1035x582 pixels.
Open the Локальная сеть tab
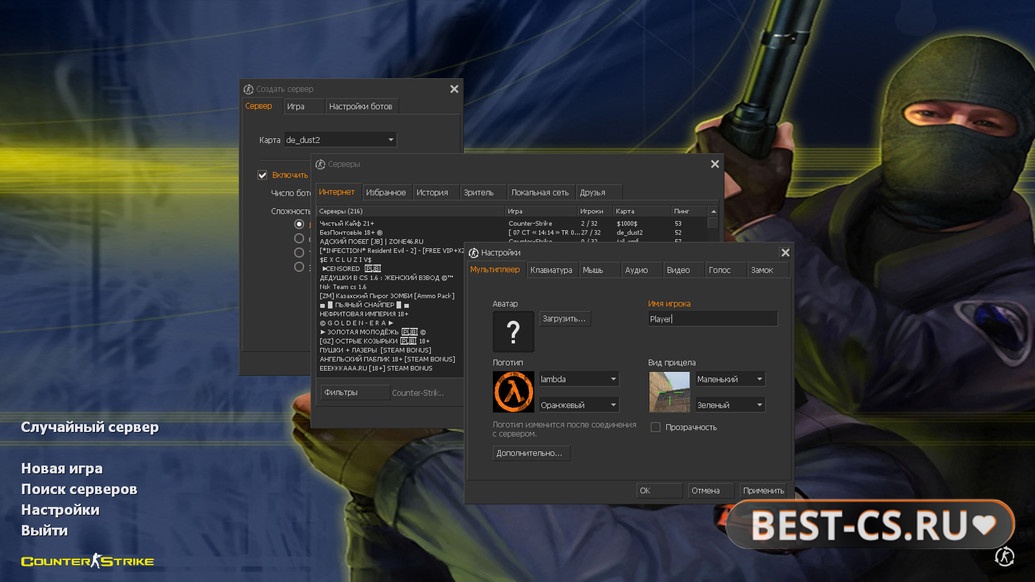tap(539, 193)
